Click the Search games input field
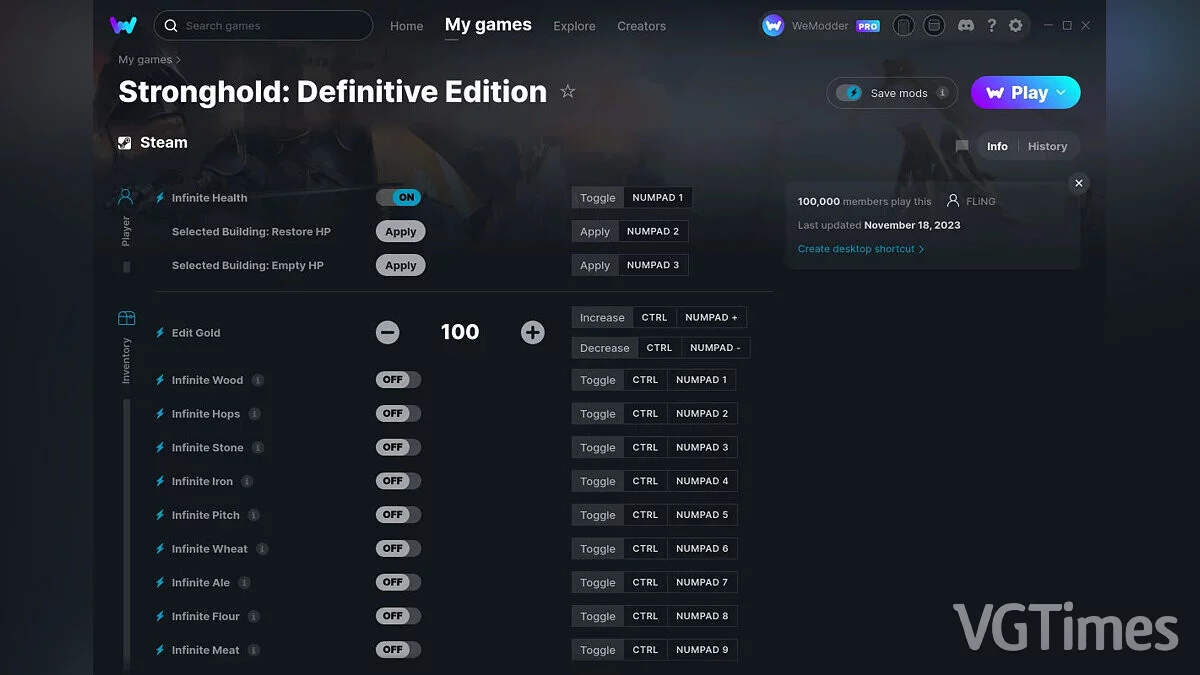The width and height of the screenshot is (1200, 675). point(270,25)
